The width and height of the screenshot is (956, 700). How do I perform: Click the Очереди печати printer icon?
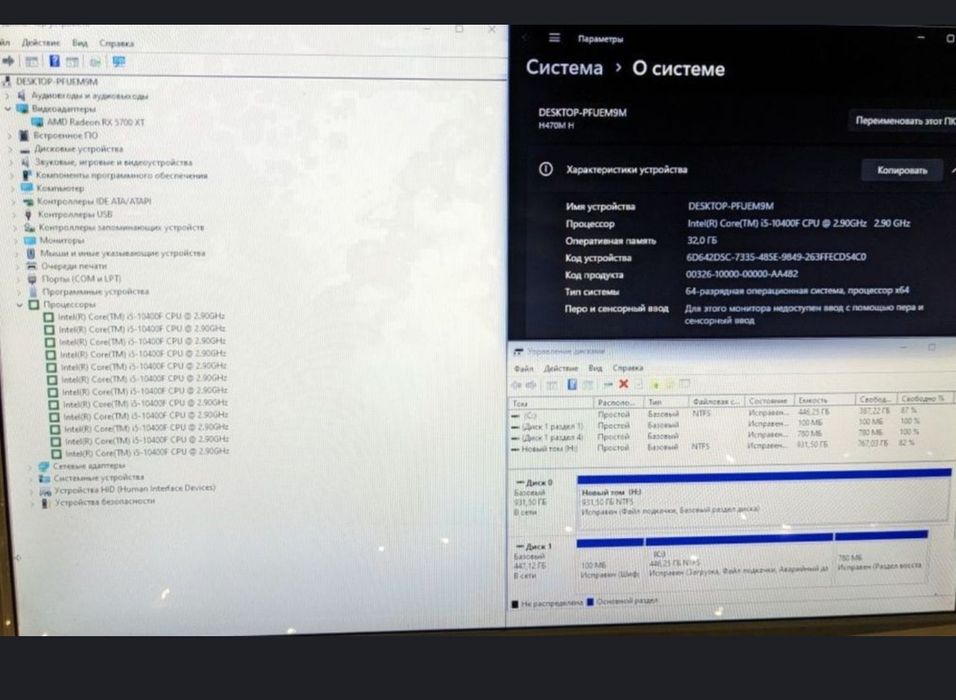click(x=32, y=266)
